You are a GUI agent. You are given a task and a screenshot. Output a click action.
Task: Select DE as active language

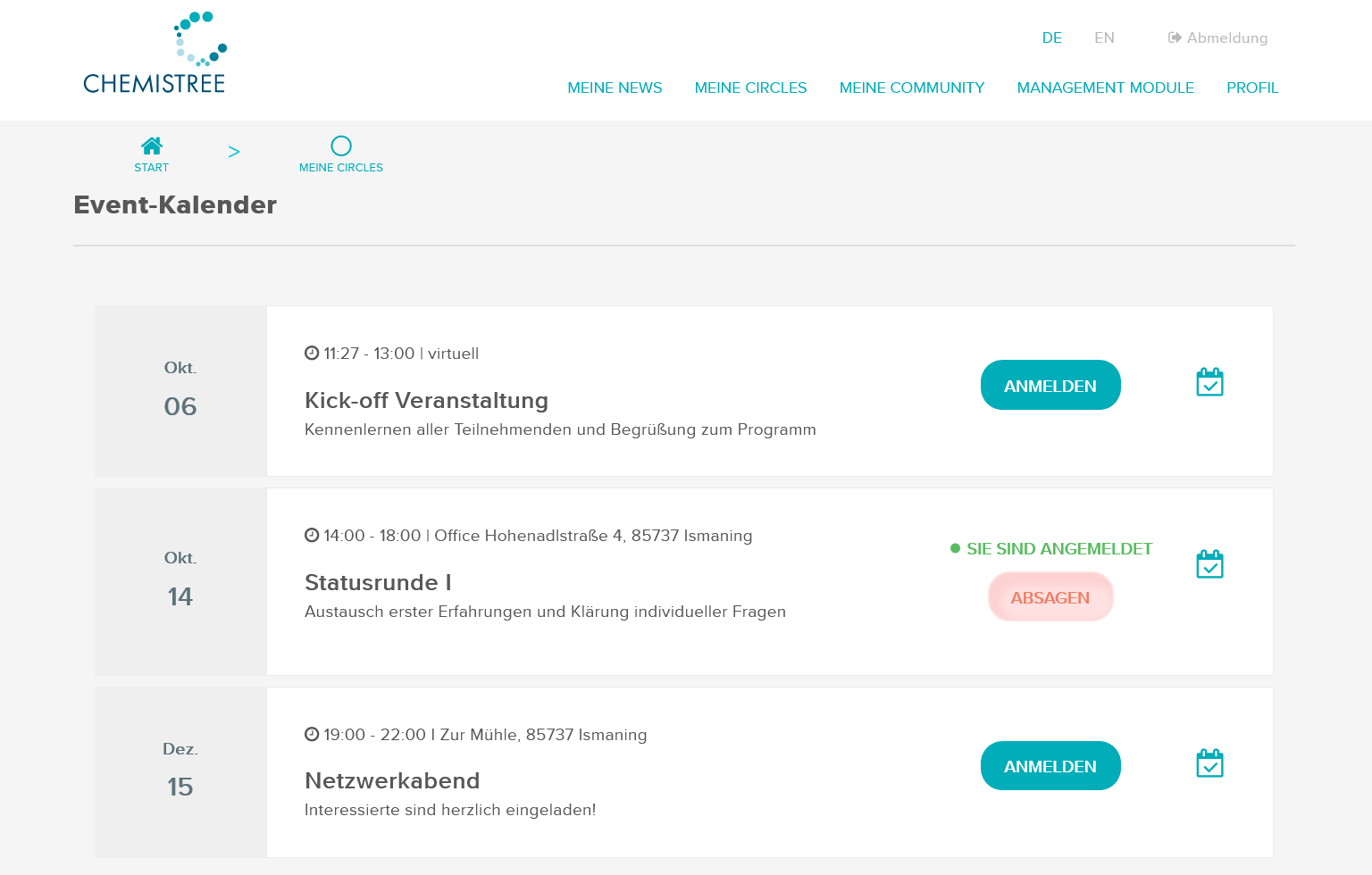1052,37
